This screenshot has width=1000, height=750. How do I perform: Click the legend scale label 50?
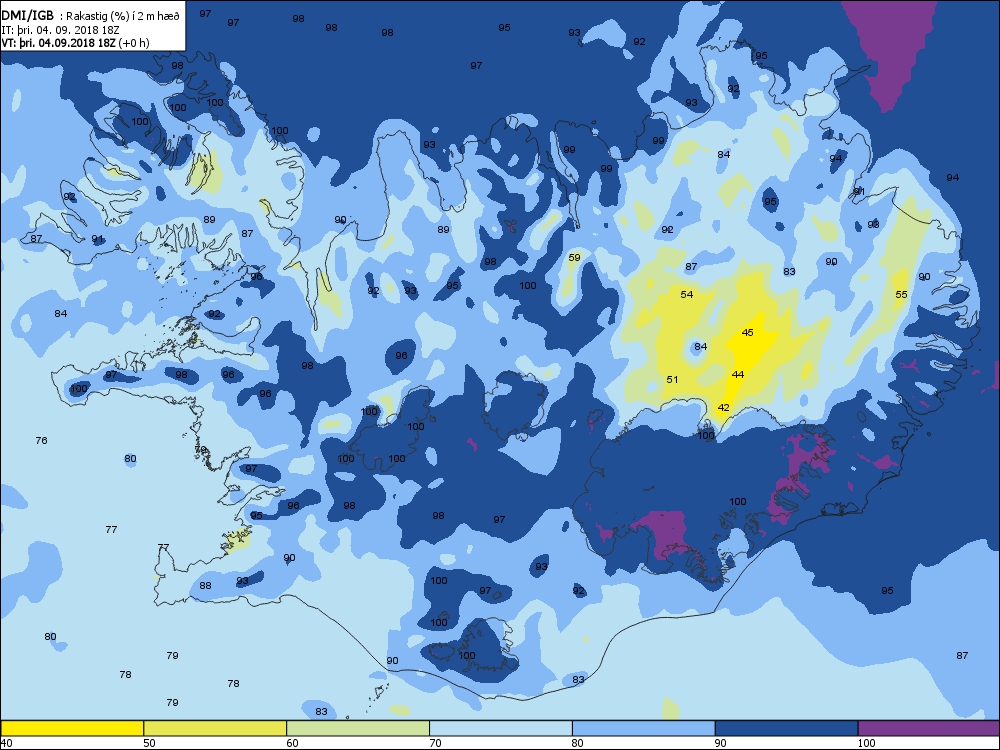coord(149,743)
